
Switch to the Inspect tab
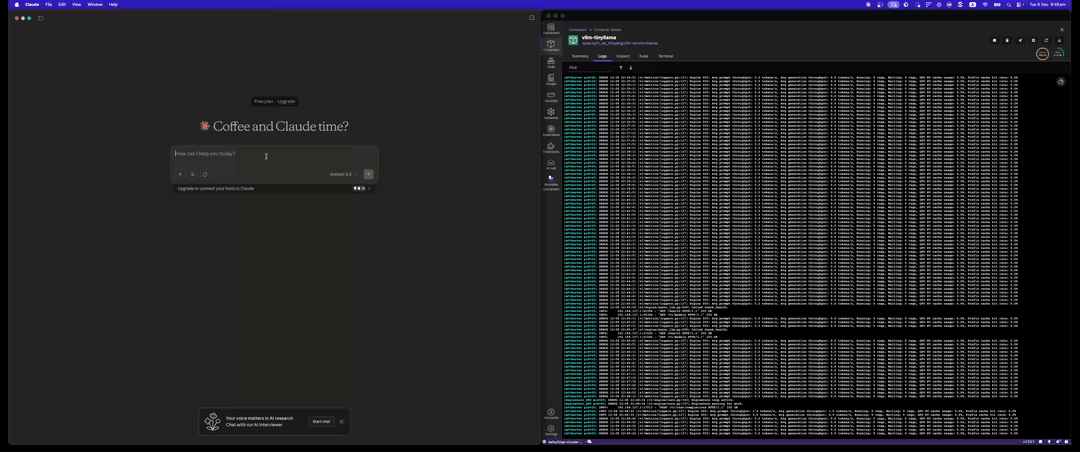622,56
